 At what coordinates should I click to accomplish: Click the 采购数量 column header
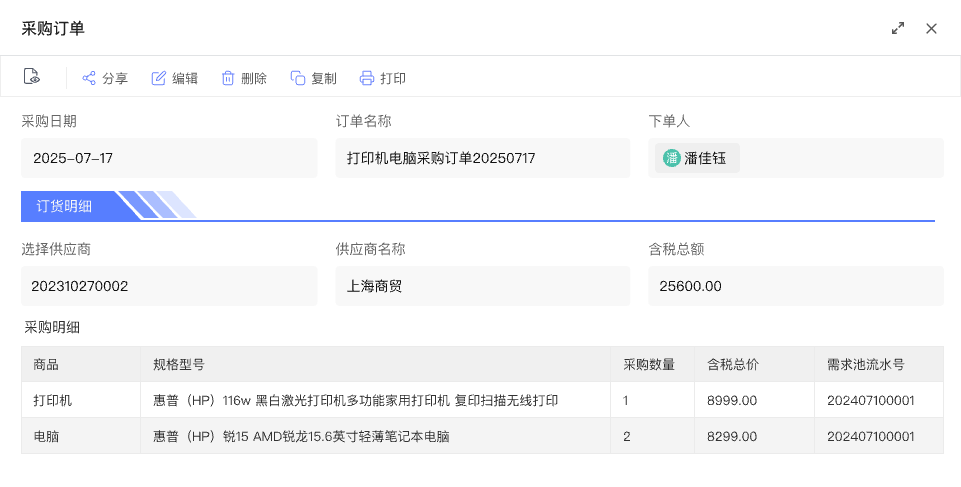pos(652,364)
